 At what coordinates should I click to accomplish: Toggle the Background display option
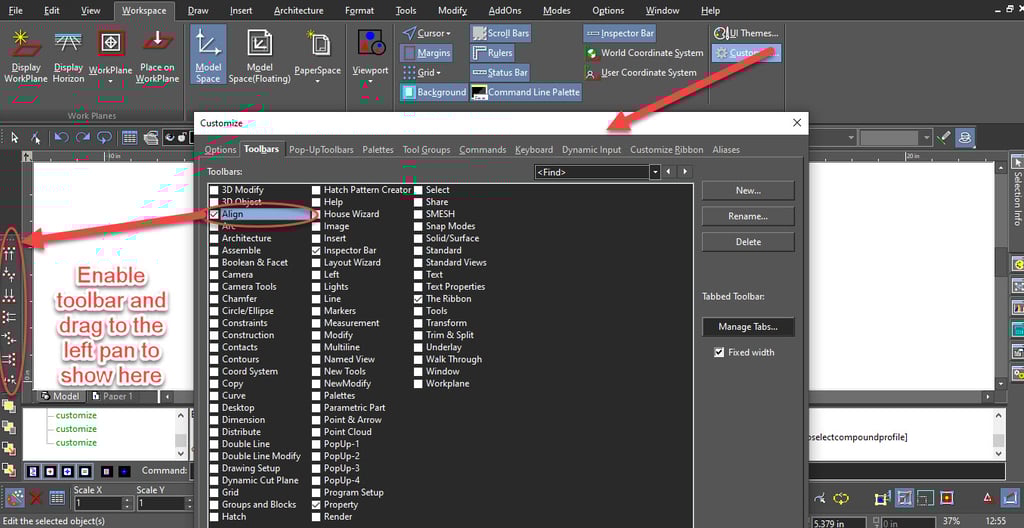(434, 92)
